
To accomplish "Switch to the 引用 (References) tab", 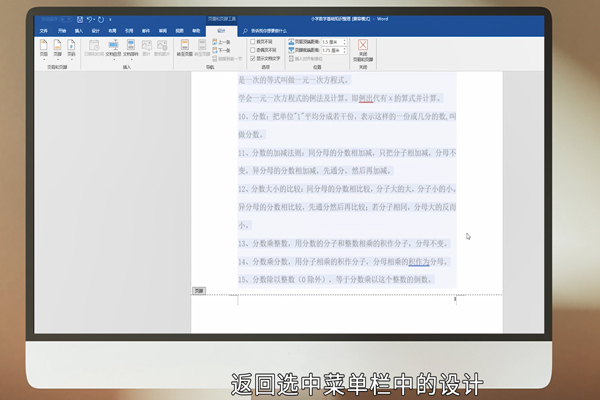I will pyautogui.click(x=129, y=31).
